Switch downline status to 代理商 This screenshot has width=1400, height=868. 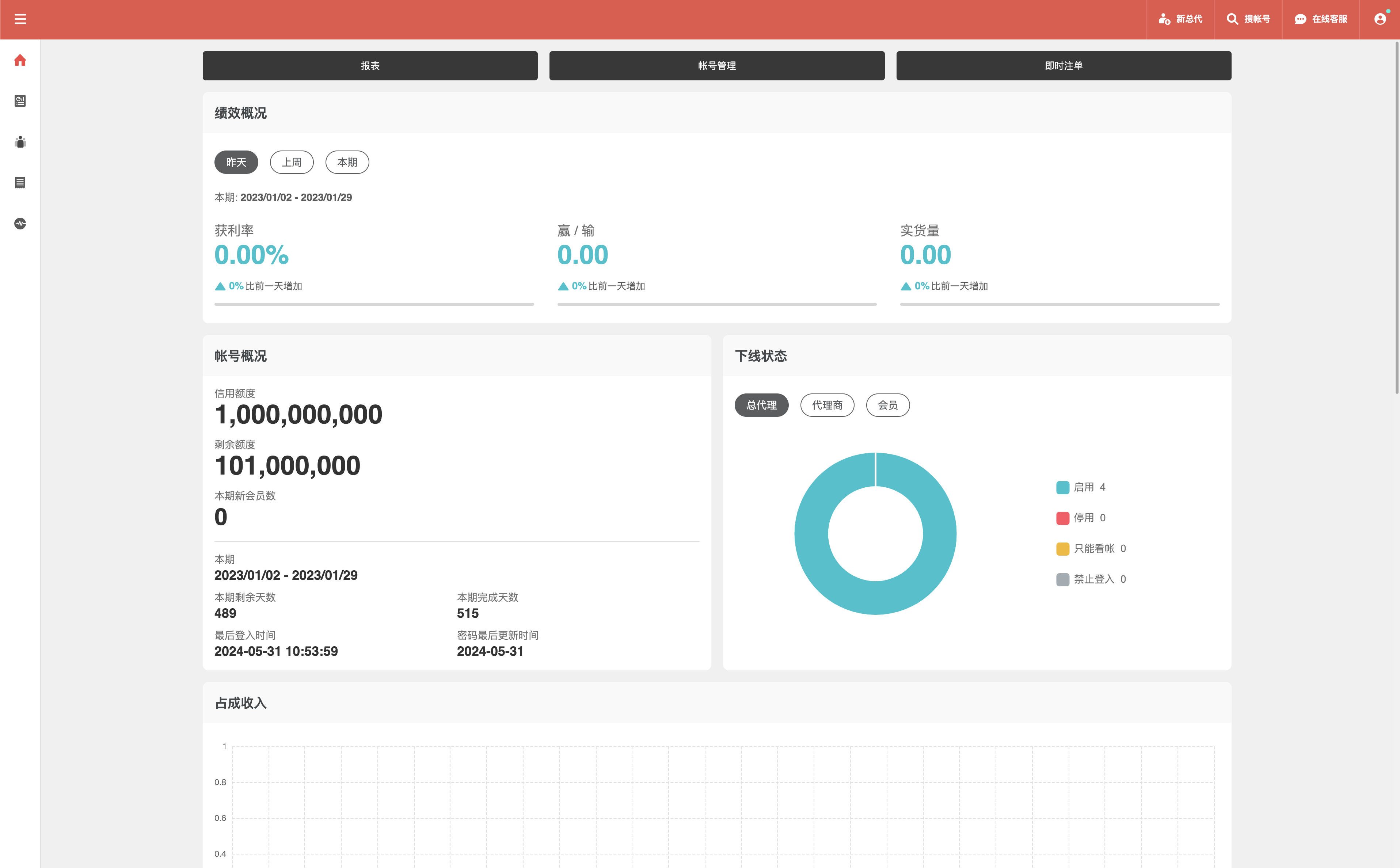point(827,405)
